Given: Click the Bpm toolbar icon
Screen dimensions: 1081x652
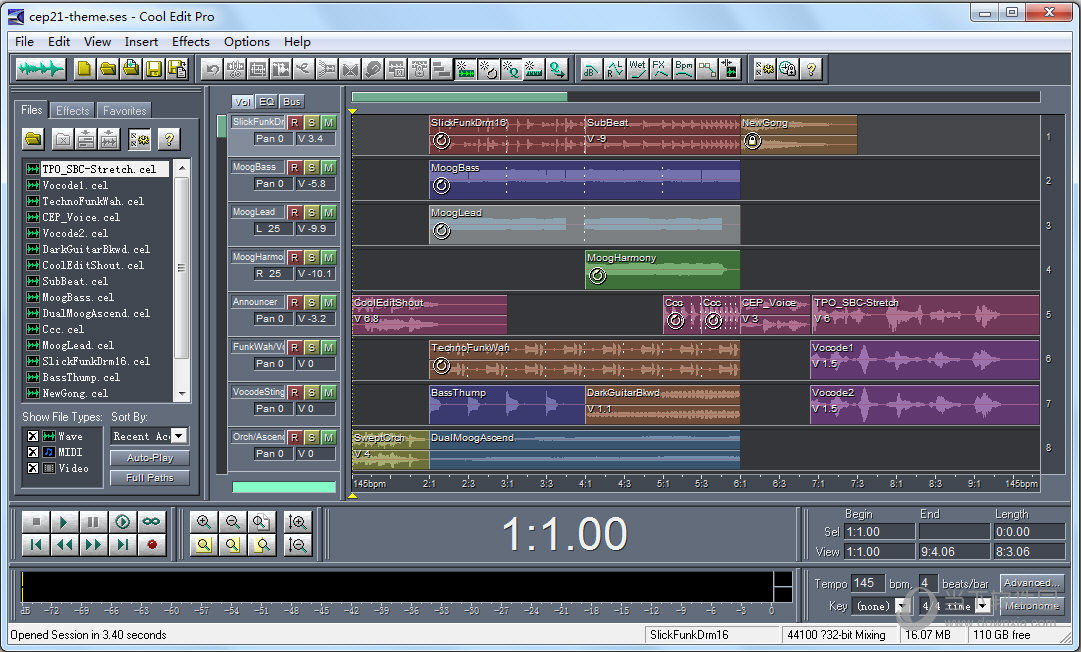Looking at the screenshot, I should [x=684, y=69].
